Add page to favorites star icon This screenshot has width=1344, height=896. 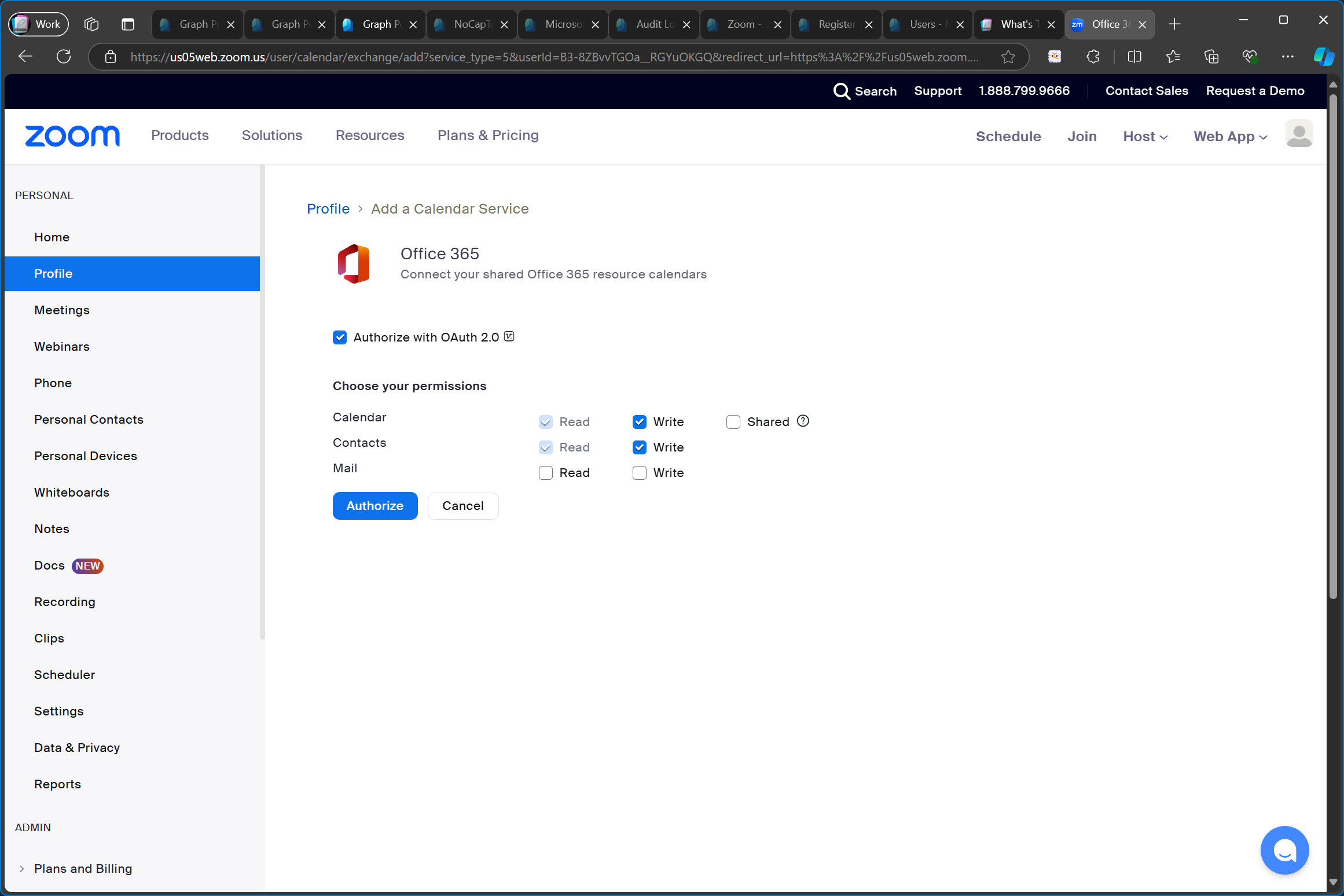click(1008, 57)
